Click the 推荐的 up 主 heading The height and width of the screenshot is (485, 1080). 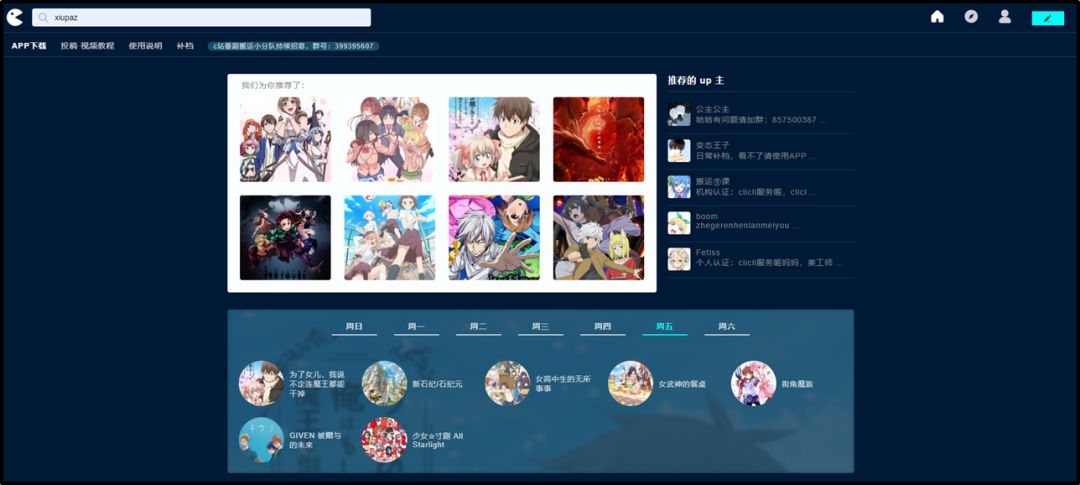pyautogui.click(x=696, y=81)
